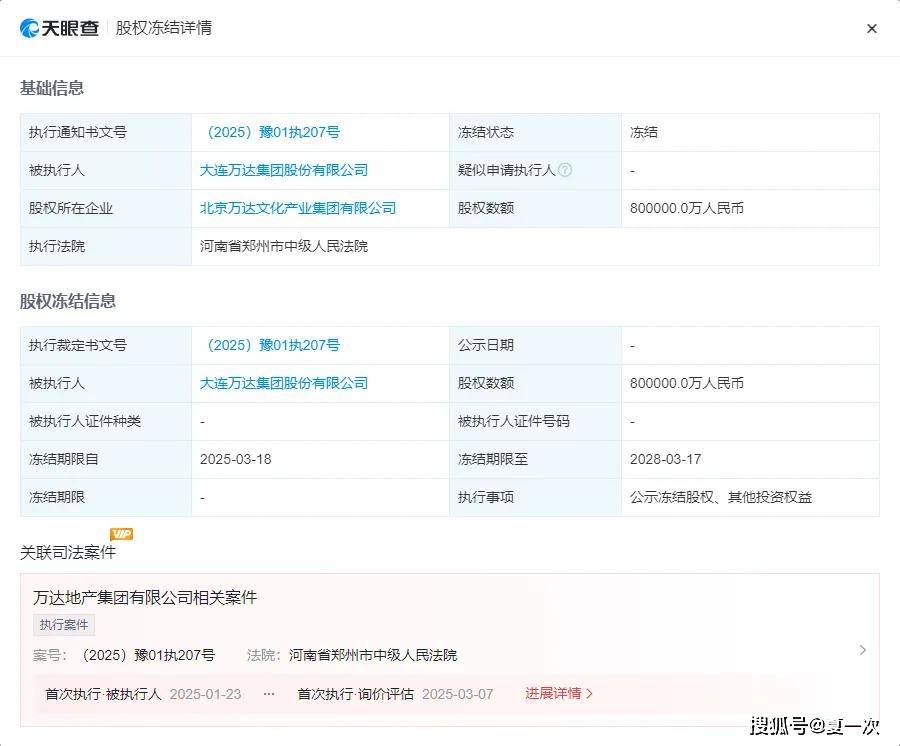Click 首次执行·询价评估 2025-03-07 entry
The height and width of the screenshot is (746, 900).
coord(395,694)
